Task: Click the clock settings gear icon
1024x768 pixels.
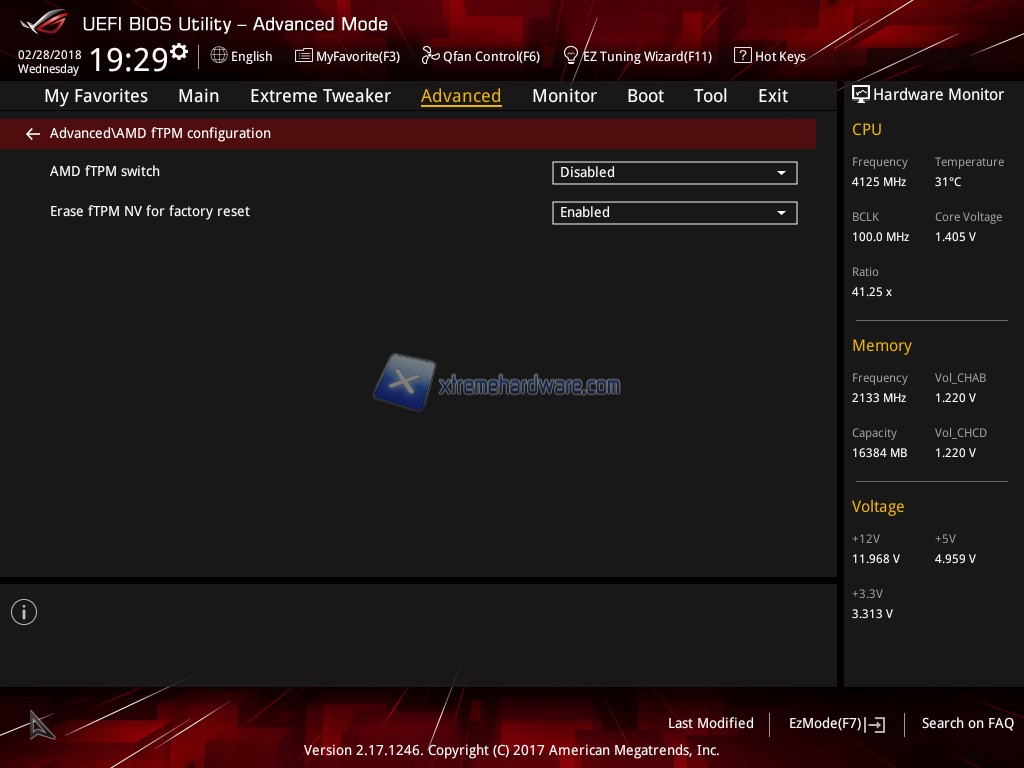Action: (179, 52)
